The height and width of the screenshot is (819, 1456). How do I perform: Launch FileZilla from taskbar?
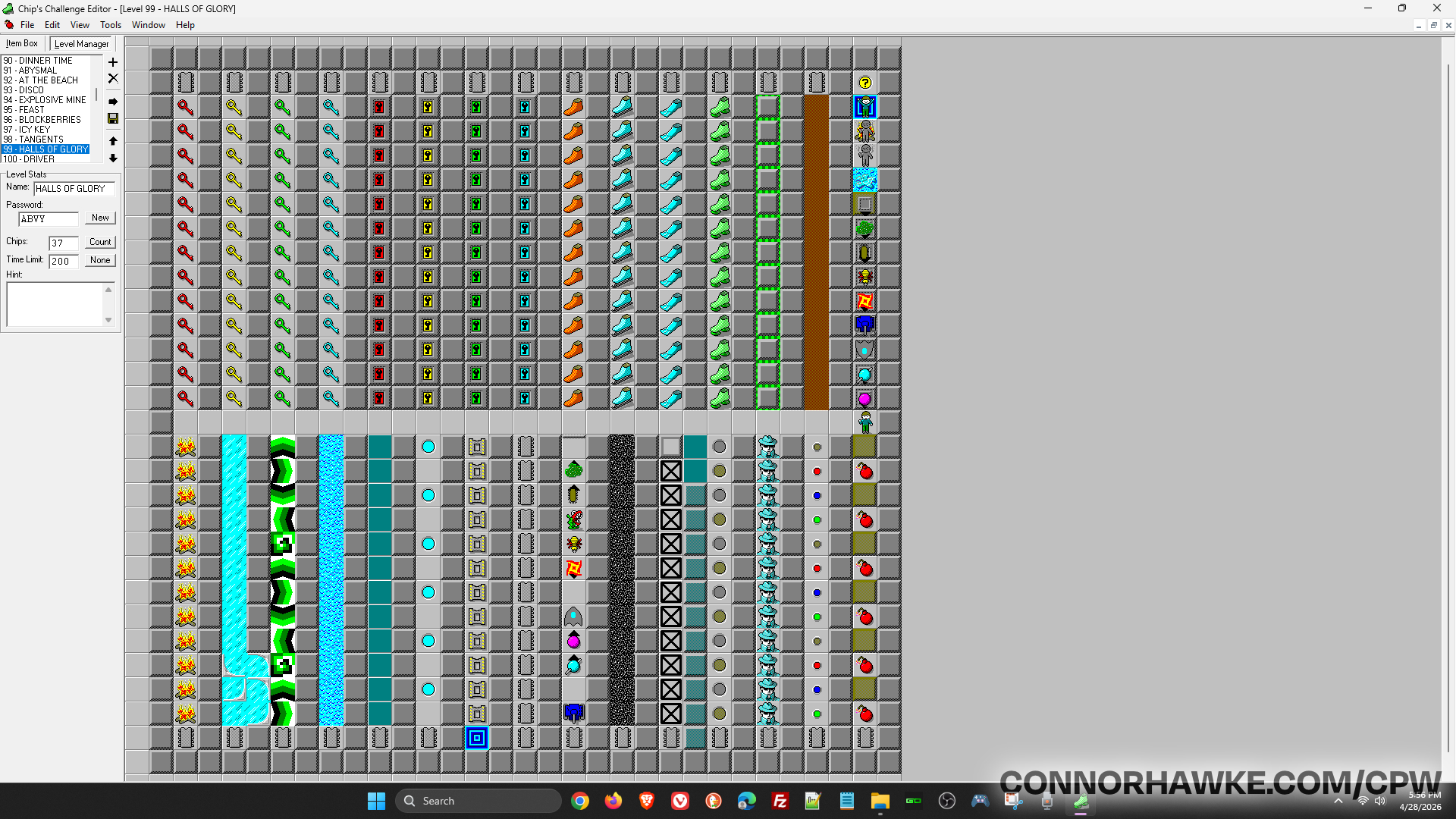click(780, 801)
